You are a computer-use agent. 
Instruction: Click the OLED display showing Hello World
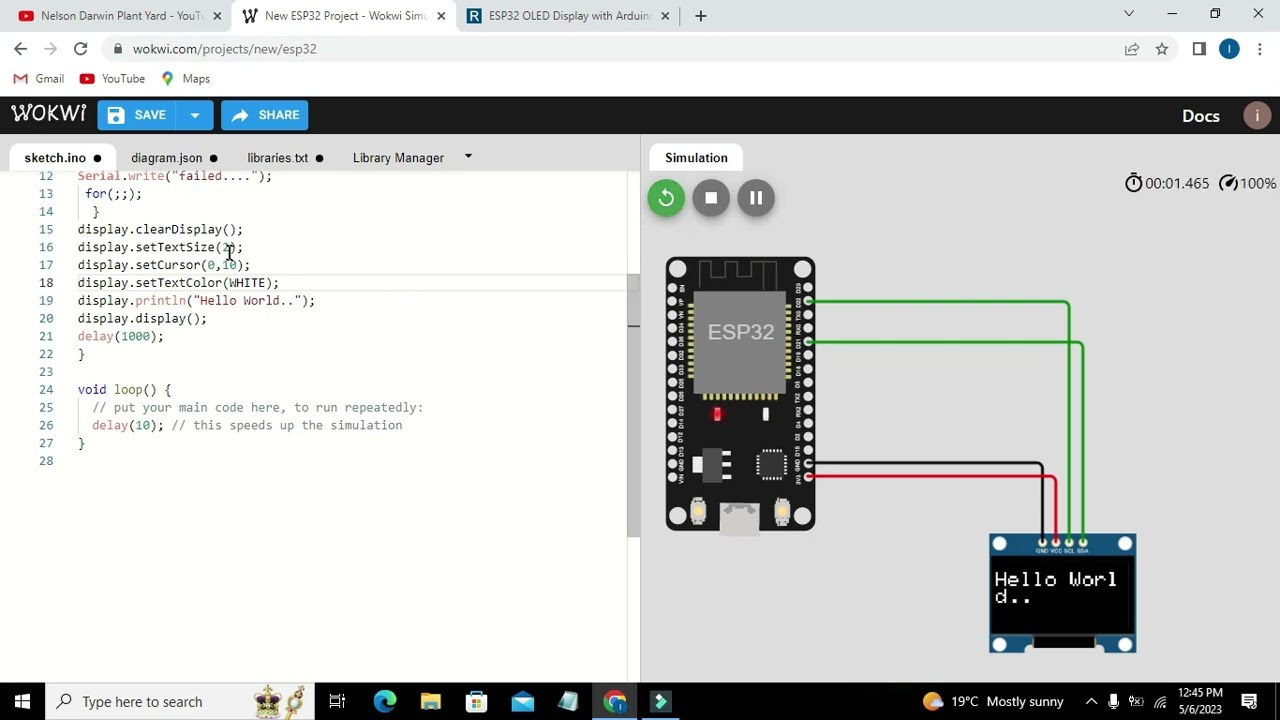(1062, 593)
